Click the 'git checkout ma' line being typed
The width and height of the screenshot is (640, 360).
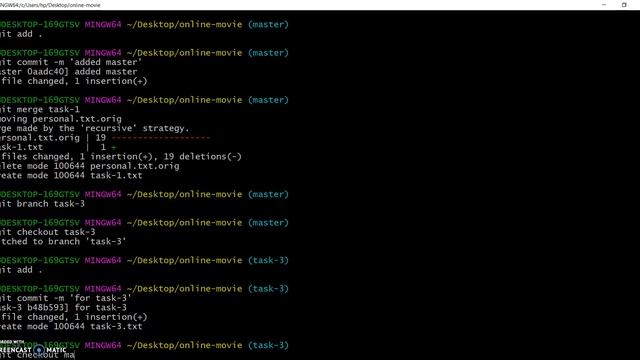(38, 355)
